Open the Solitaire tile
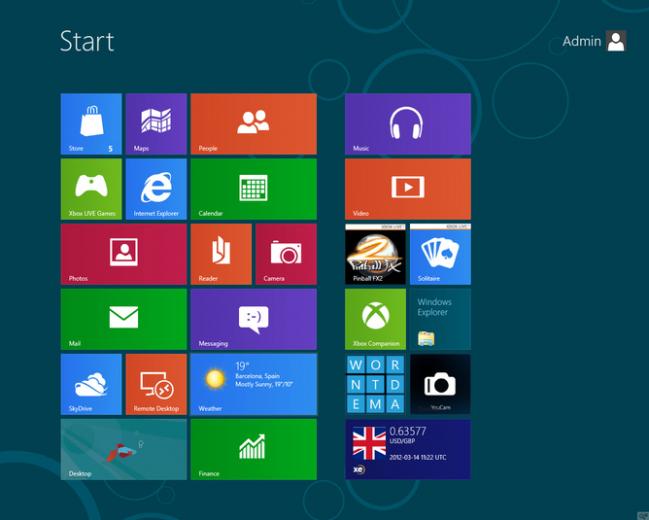This screenshot has height=520, width=649. [440, 254]
